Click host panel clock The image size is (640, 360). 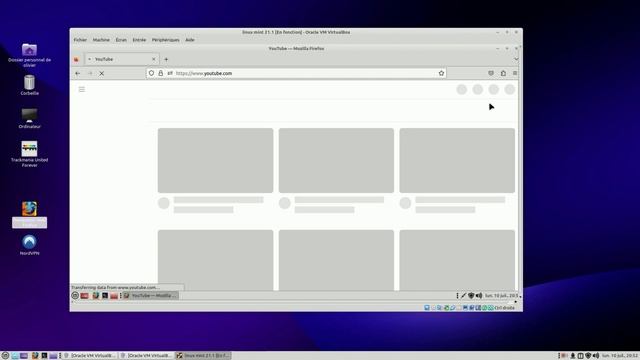click(620, 356)
